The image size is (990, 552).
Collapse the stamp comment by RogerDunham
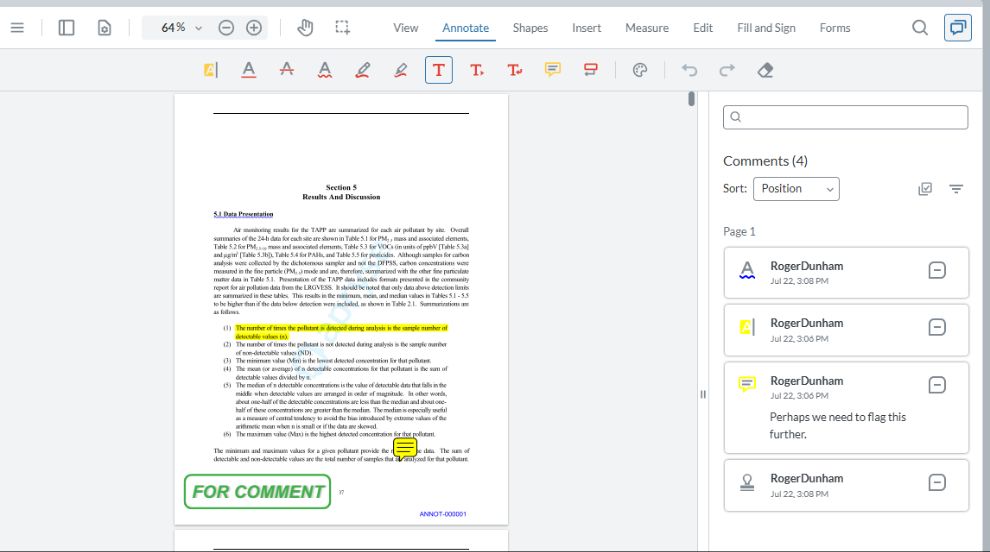click(937, 483)
